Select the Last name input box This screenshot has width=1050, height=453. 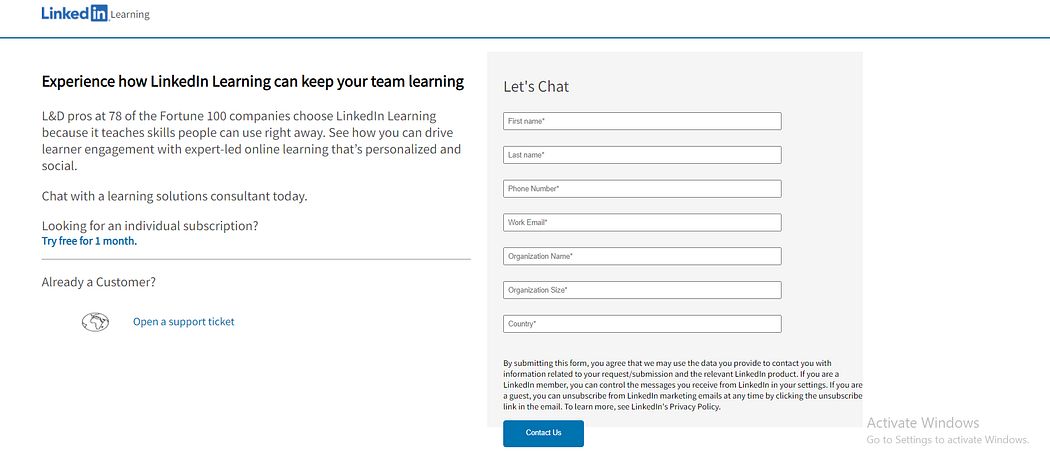pos(642,155)
